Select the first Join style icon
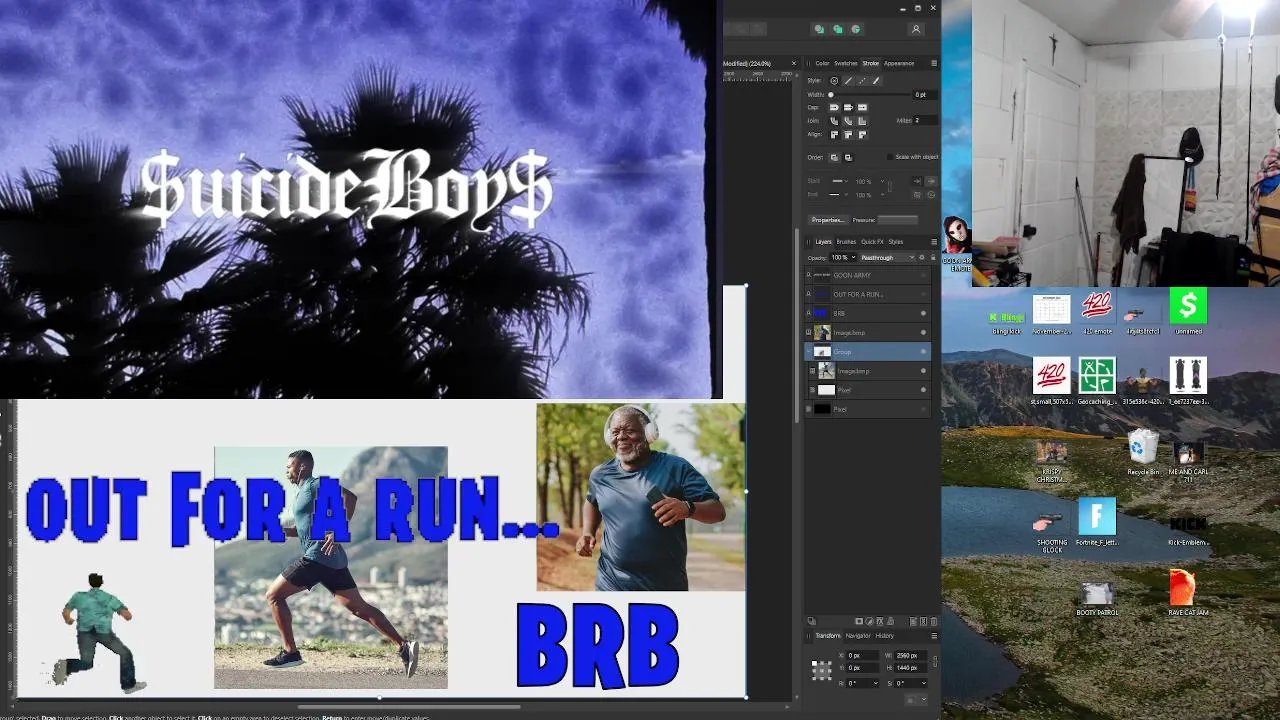1280x720 pixels. (x=834, y=121)
